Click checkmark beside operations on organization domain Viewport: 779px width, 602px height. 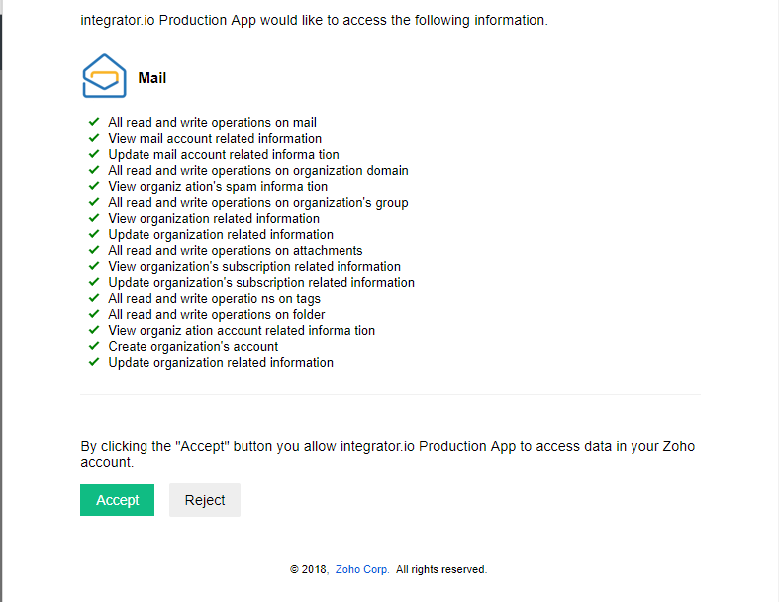[94, 170]
